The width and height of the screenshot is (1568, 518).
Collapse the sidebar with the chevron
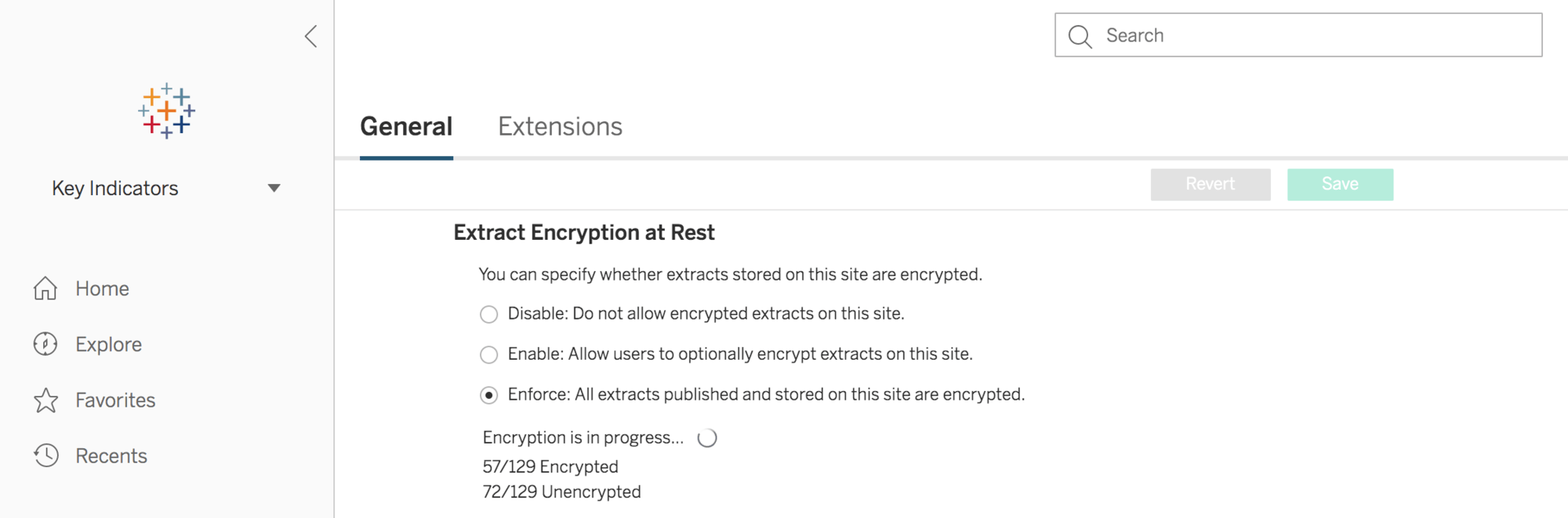pos(311,36)
